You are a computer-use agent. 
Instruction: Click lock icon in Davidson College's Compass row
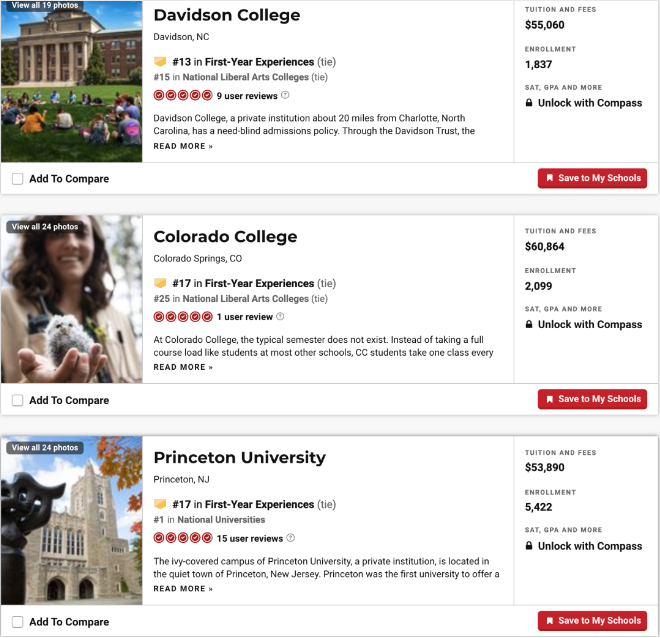pyautogui.click(x=529, y=103)
